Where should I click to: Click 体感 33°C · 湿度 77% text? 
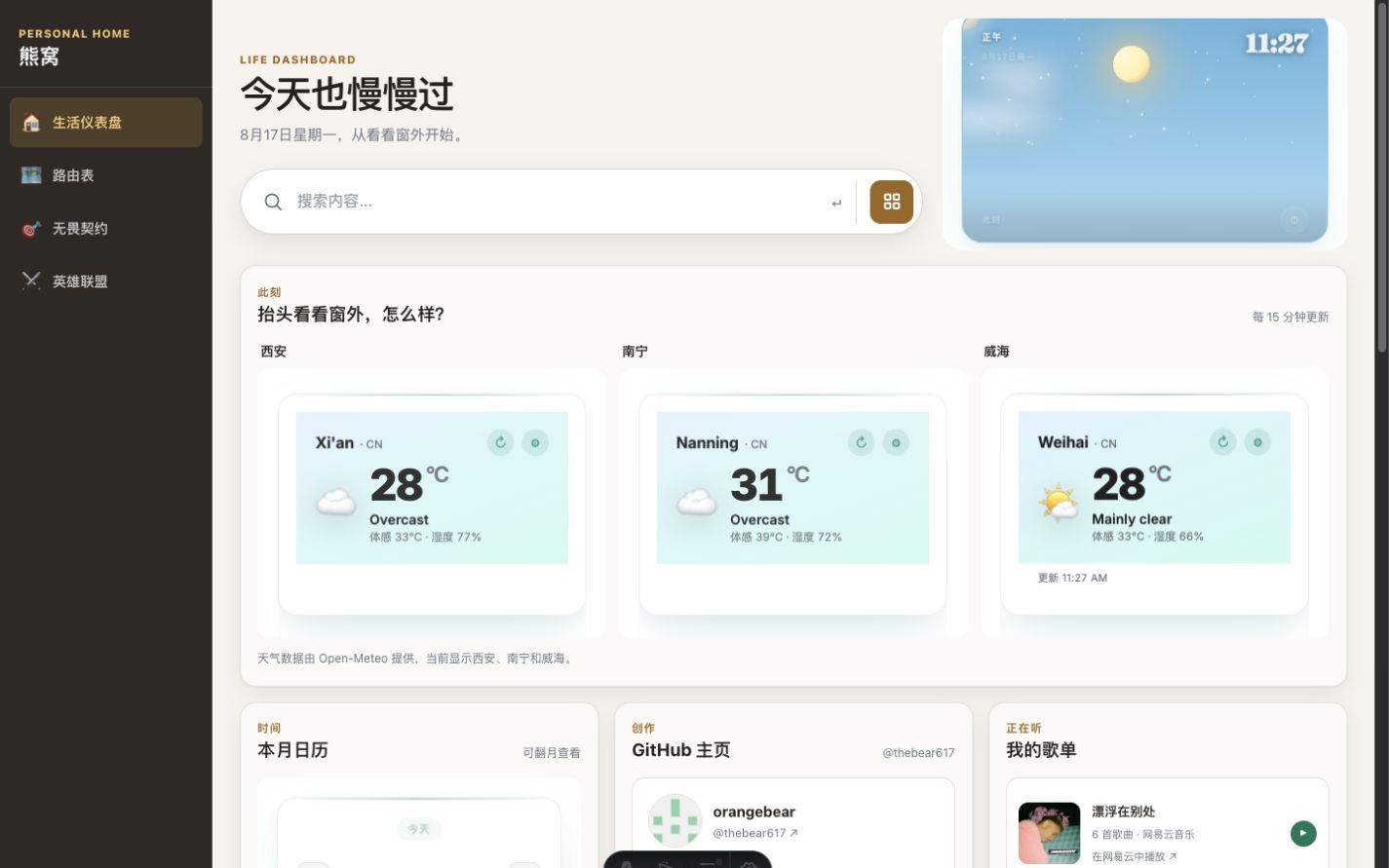tap(425, 537)
